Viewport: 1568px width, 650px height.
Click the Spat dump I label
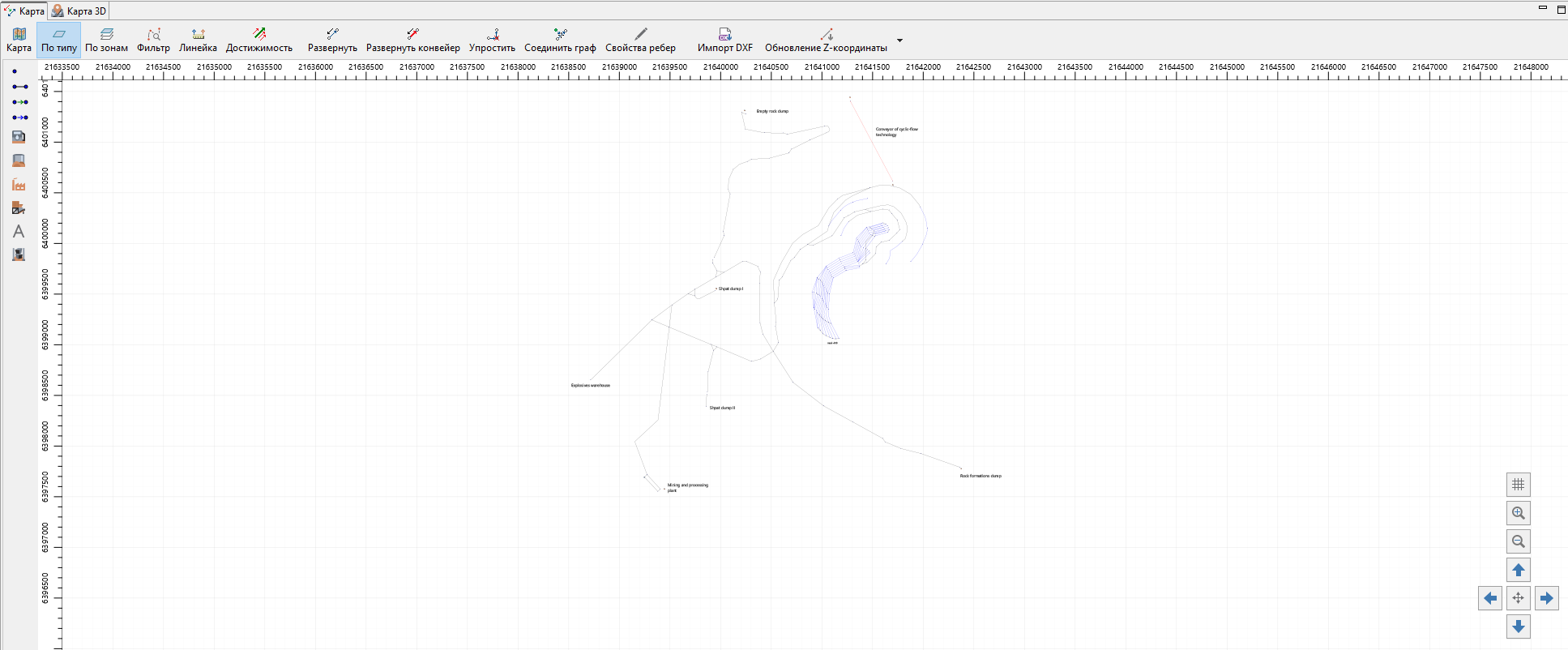click(x=730, y=289)
